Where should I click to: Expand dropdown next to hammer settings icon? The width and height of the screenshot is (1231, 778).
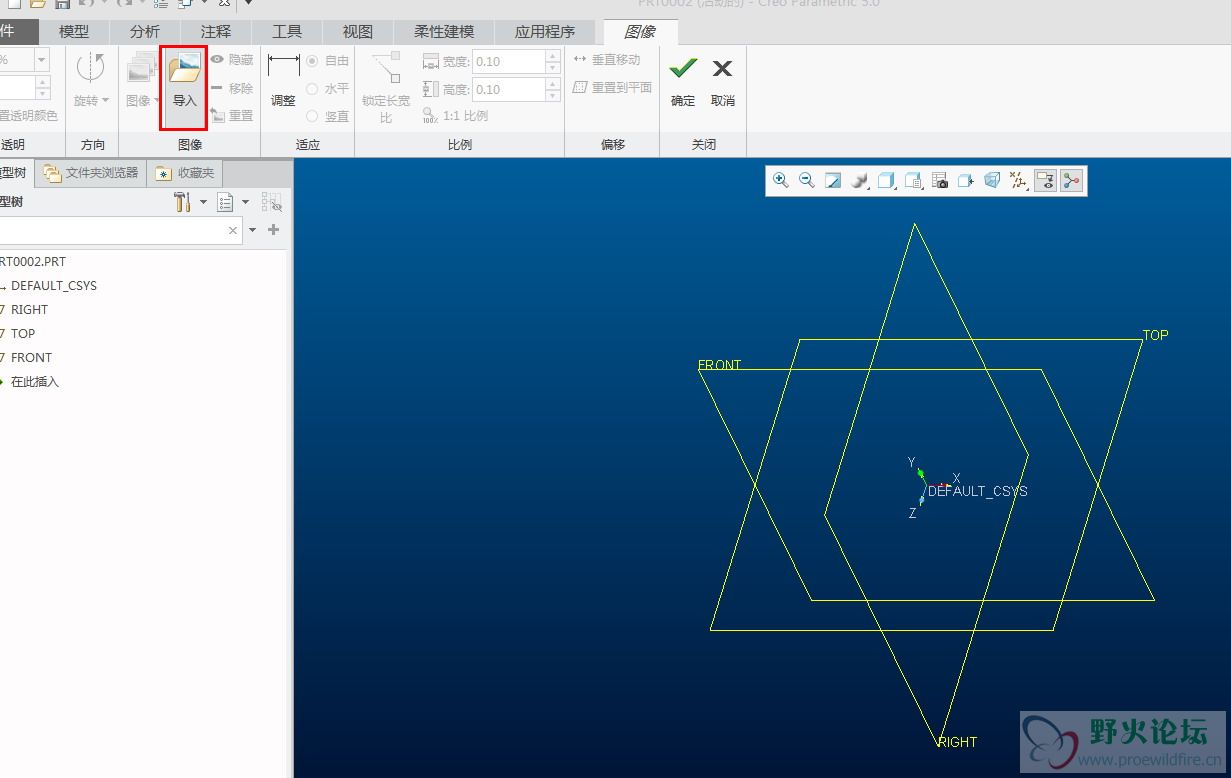(203, 202)
